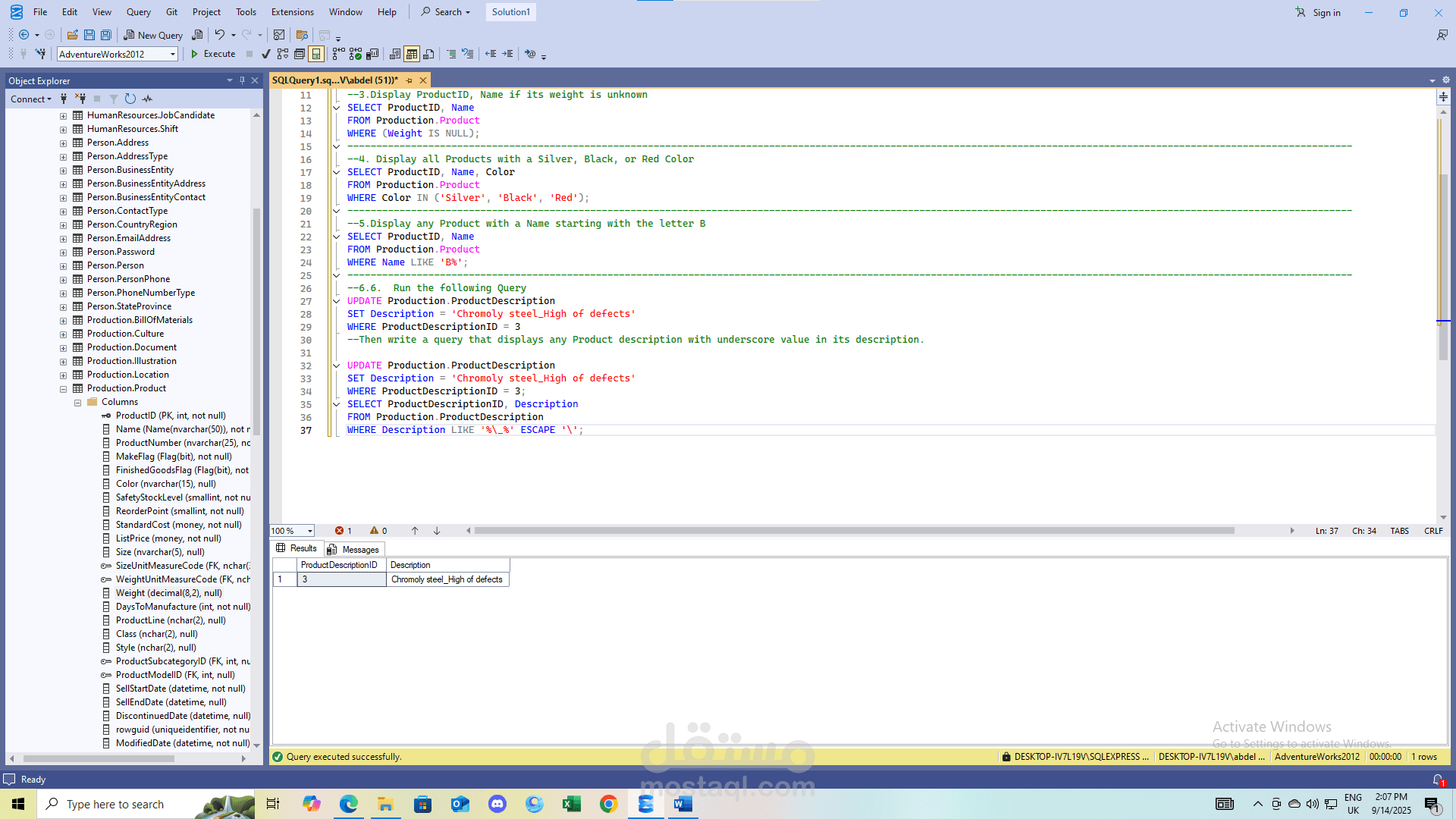
Task: Toggle Results to Grid button
Action: coord(412,54)
